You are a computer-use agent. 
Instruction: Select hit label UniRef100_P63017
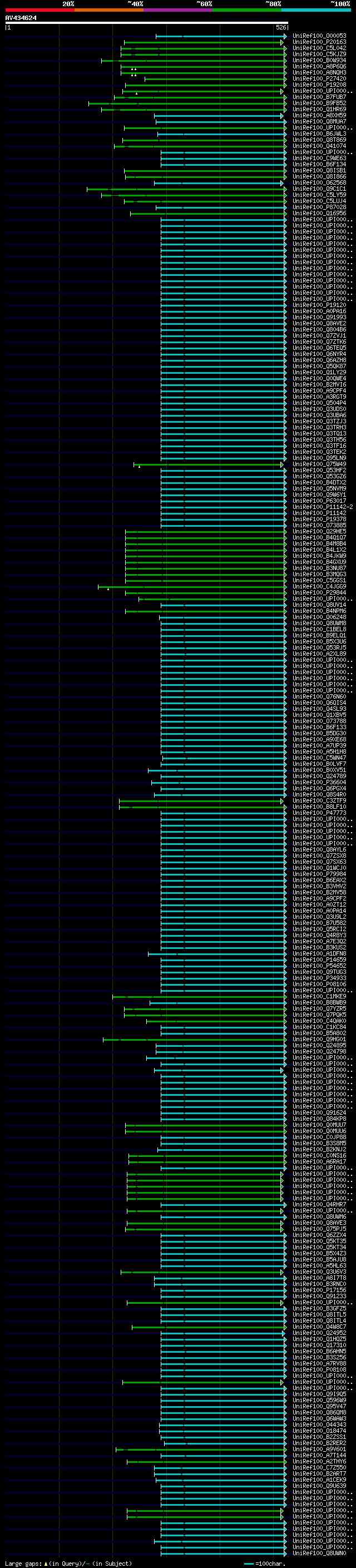(x=319, y=501)
